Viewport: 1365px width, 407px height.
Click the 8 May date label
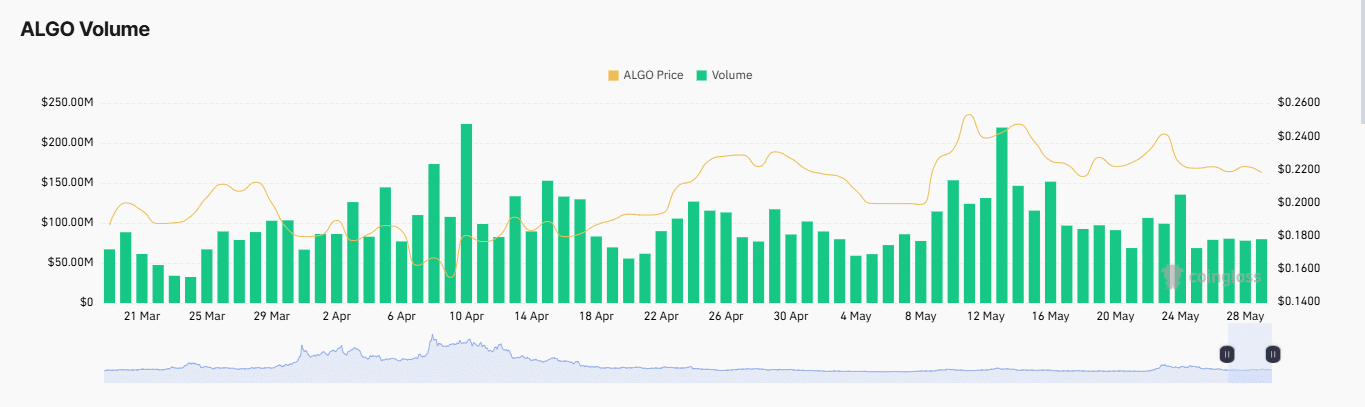920,316
